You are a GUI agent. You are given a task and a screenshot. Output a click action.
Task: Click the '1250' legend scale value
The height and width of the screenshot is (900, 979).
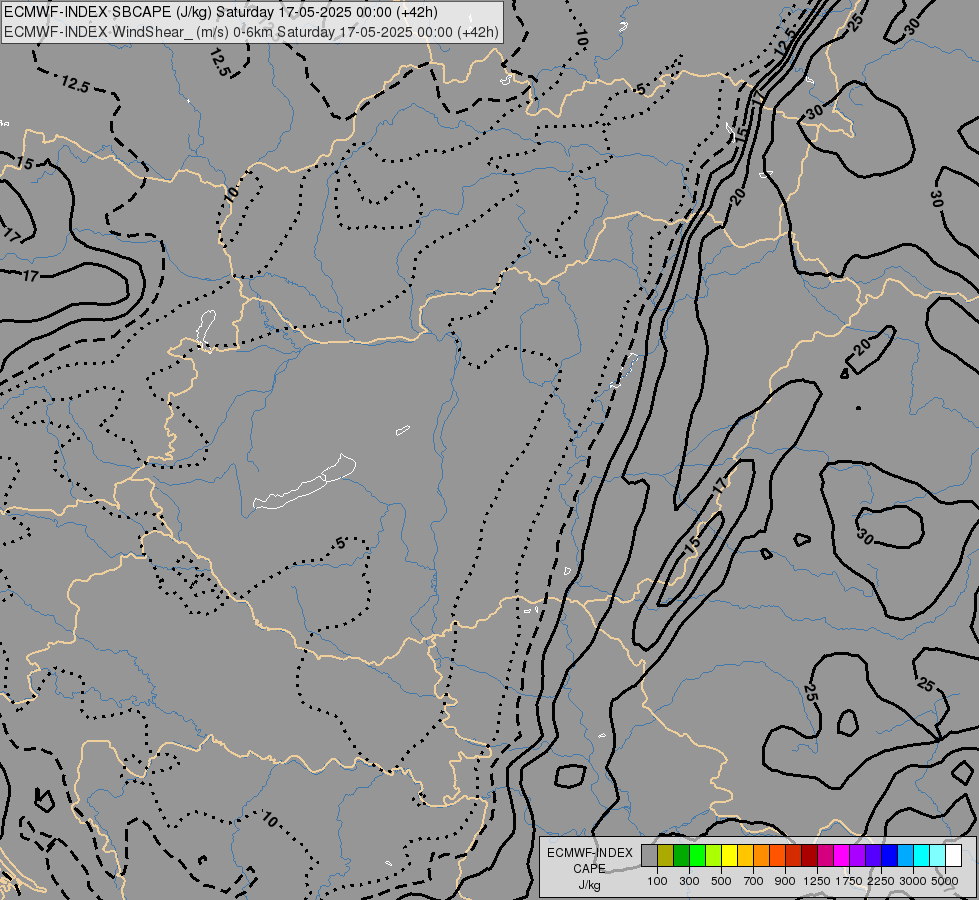(x=817, y=881)
